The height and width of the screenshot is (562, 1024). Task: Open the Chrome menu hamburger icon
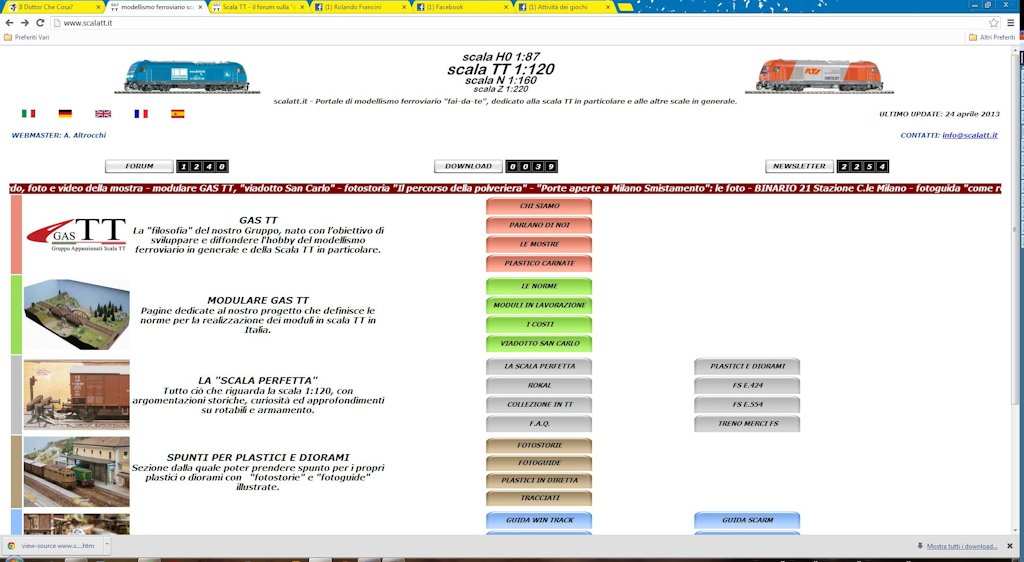coord(1011,23)
